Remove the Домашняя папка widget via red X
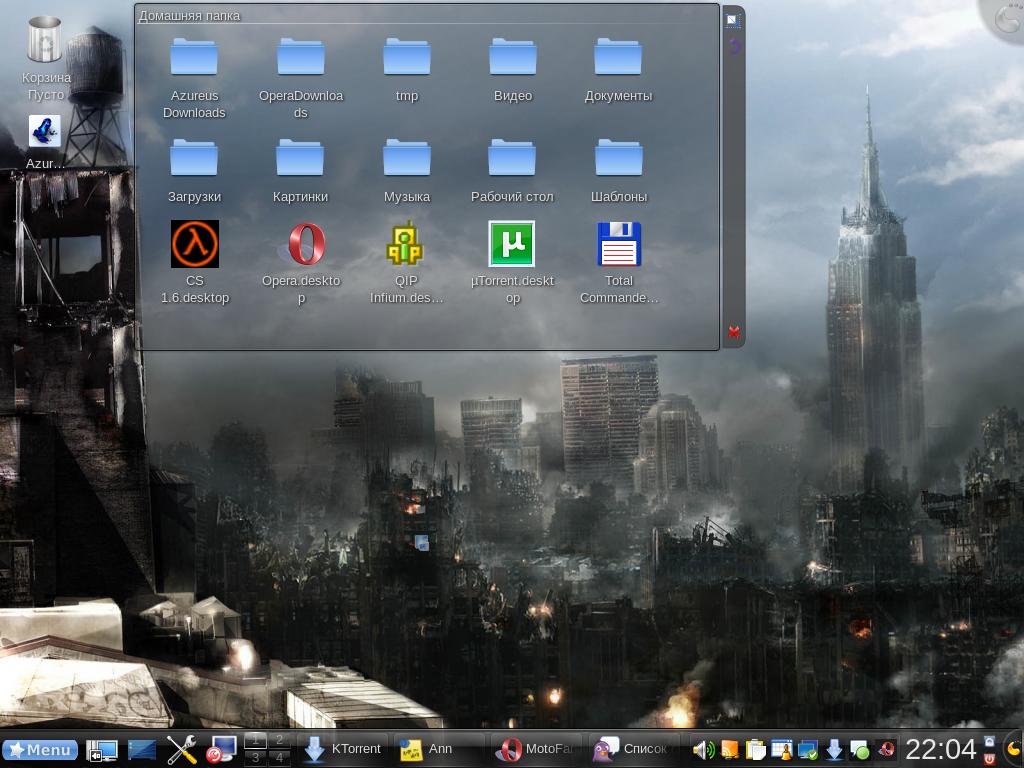 tap(733, 332)
